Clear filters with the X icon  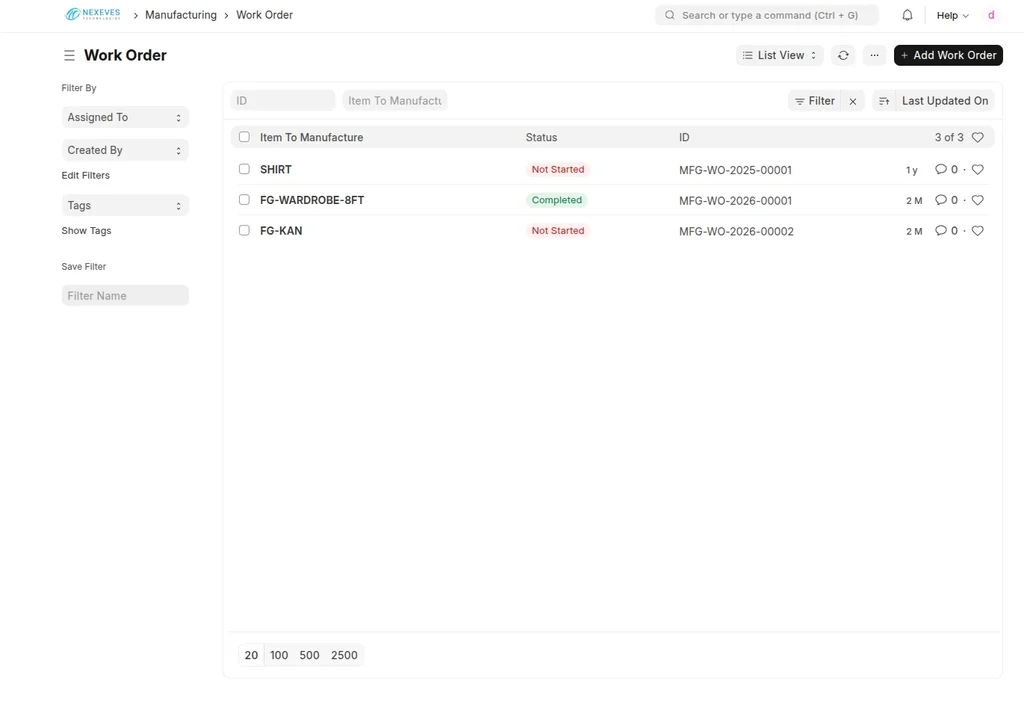(x=853, y=101)
